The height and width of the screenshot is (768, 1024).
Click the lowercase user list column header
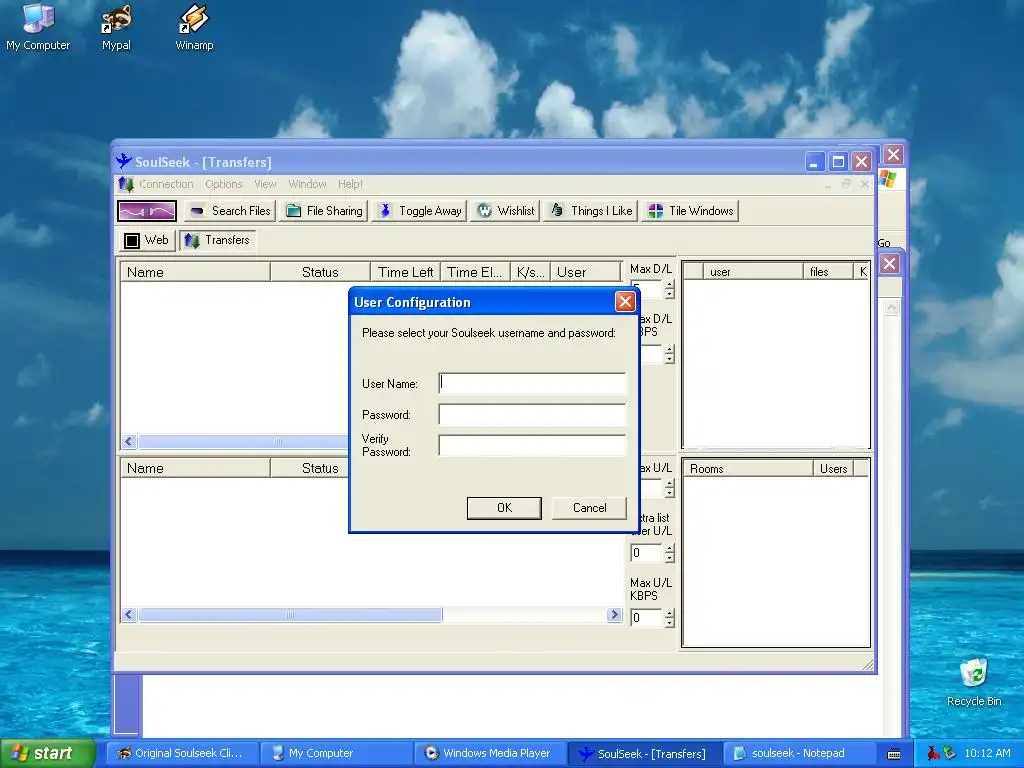tap(753, 272)
